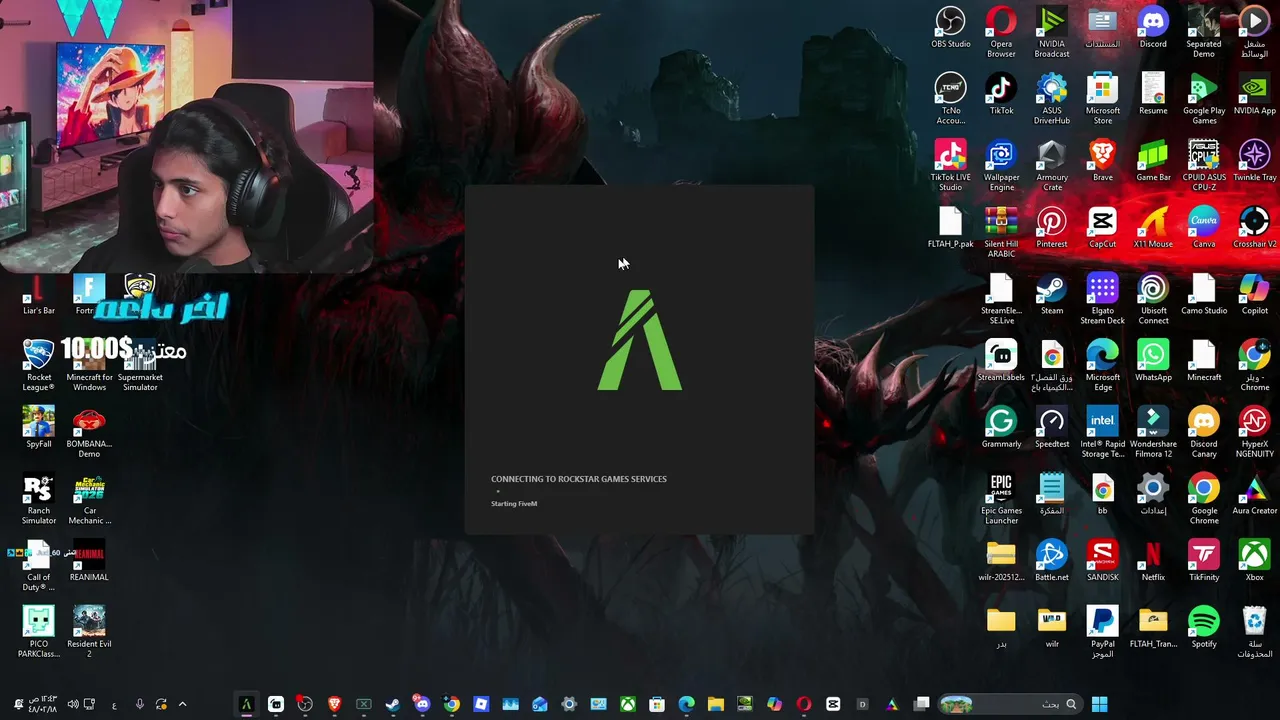Image resolution: width=1280 pixels, height=720 pixels.
Task: Open the Netflix desktop shortcut
Action: (x=1153, y=562)
